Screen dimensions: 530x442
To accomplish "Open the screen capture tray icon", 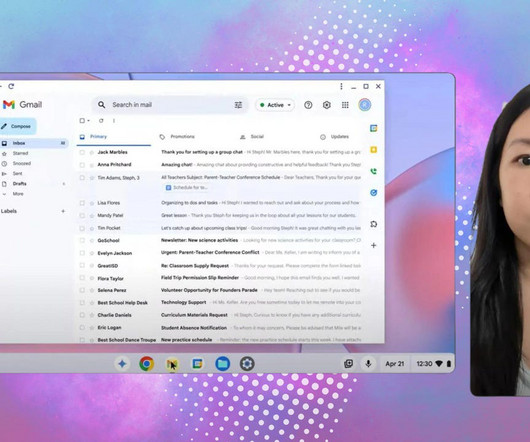I will pyautogui.click(x=348, y=364).
